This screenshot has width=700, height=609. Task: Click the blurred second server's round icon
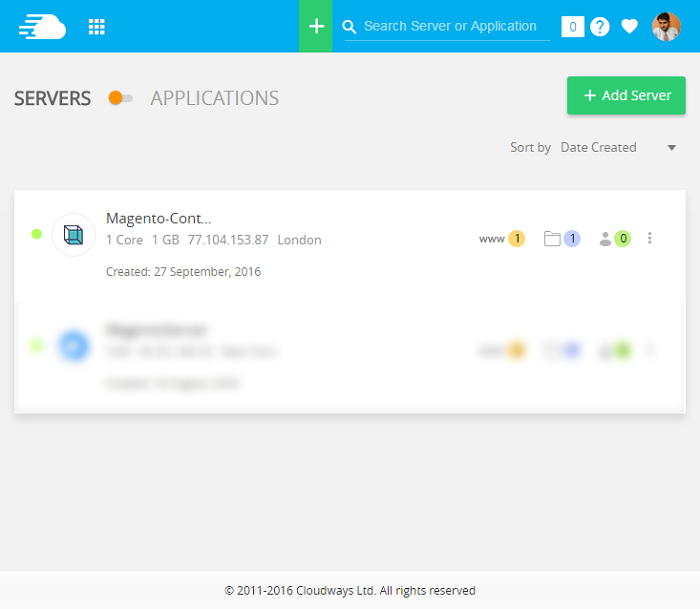(x=74, y=346)
